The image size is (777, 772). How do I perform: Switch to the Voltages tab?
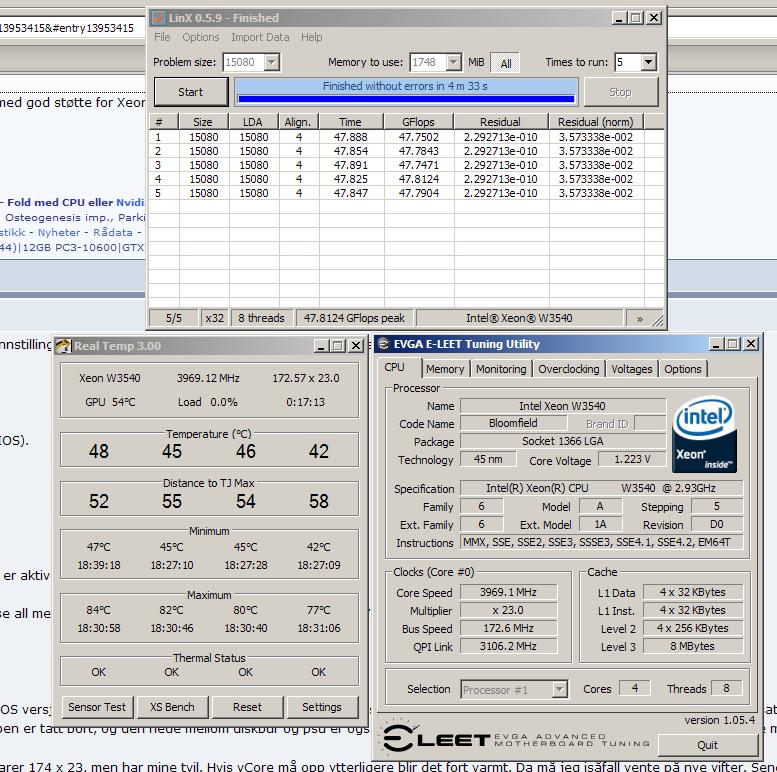coord(631,369)
